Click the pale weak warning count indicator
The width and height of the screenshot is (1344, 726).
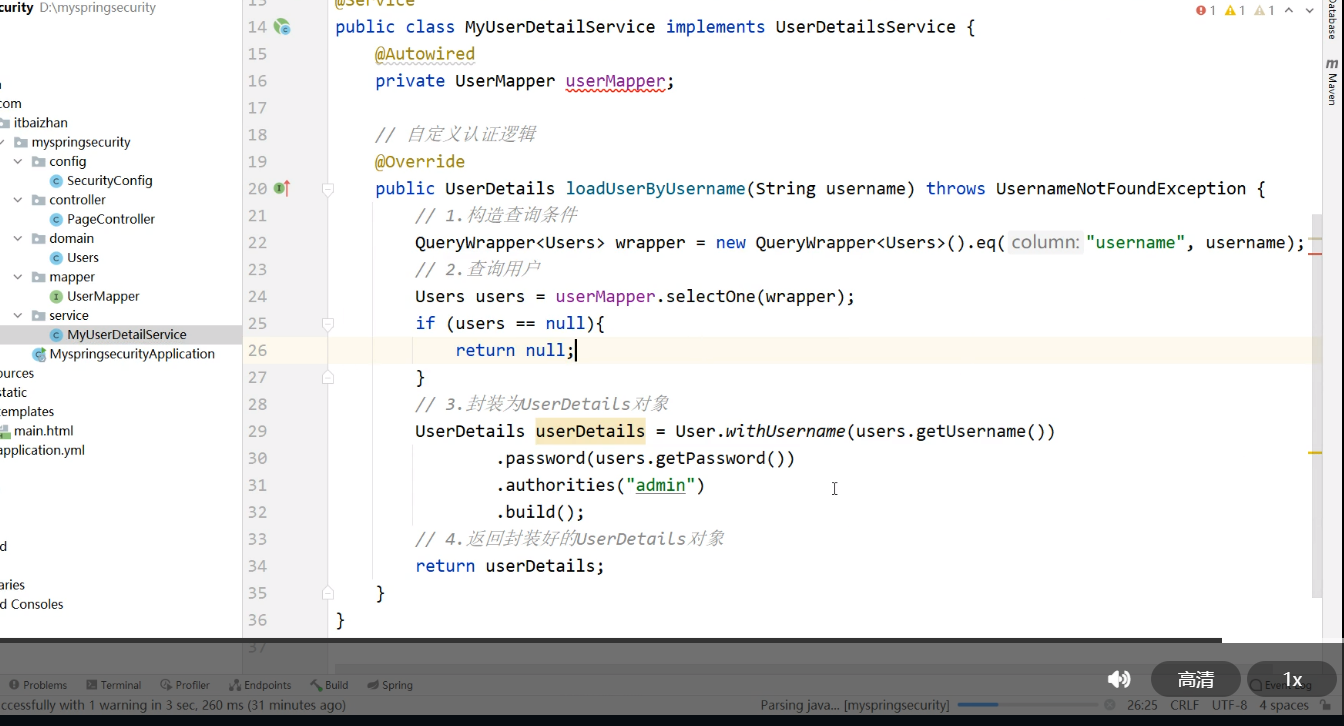tap(1264, 10)
